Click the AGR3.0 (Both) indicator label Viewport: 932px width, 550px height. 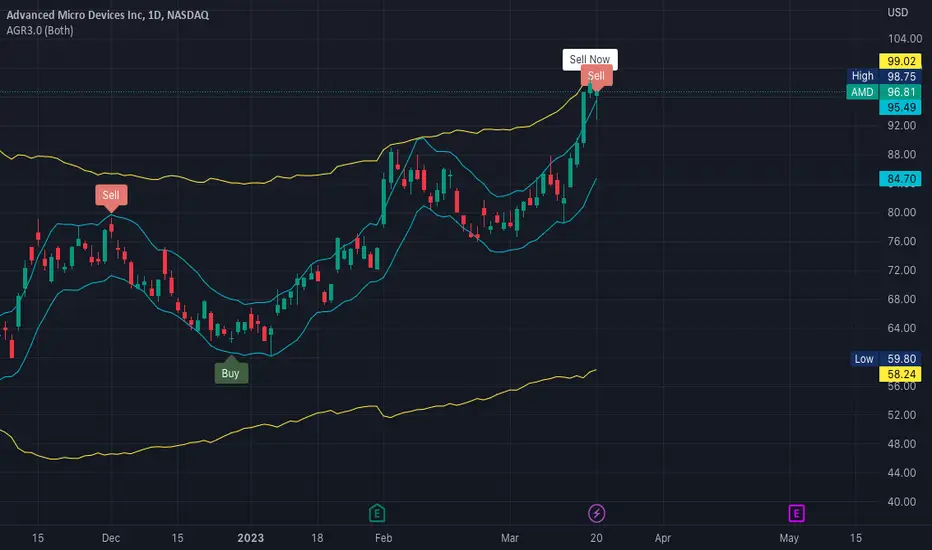40,30
